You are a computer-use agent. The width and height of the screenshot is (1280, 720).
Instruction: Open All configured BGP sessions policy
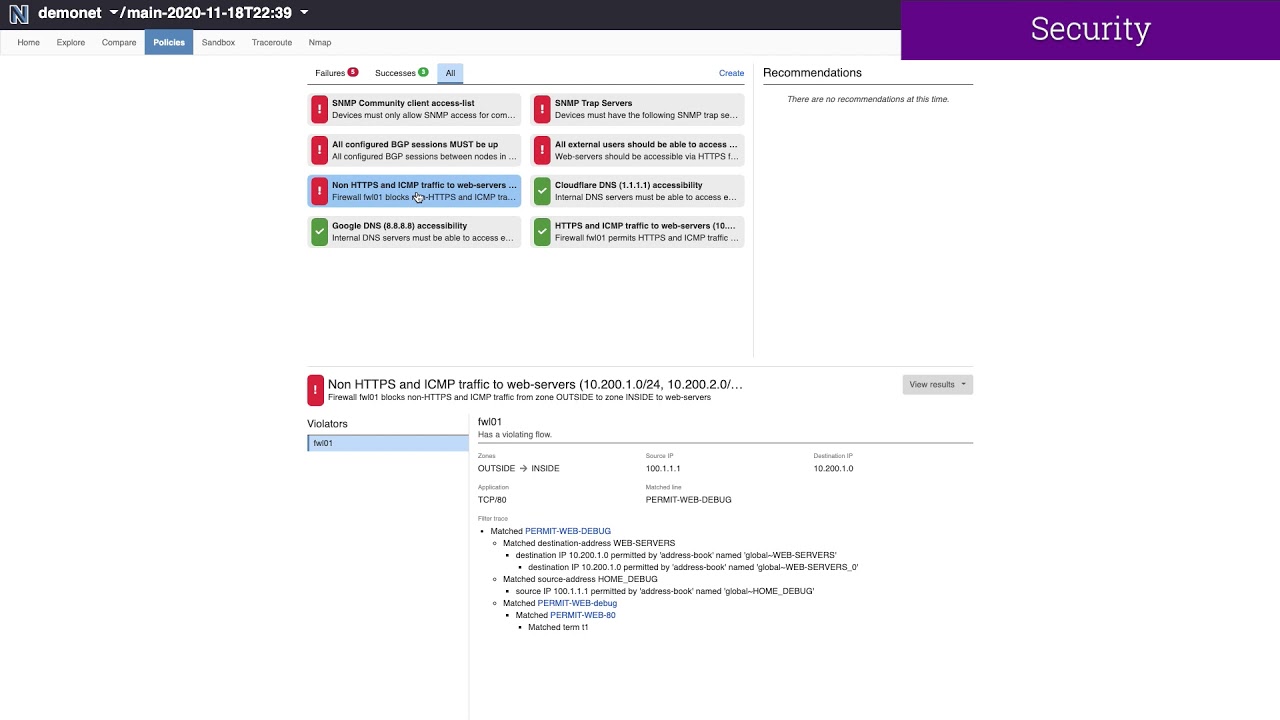414,150
